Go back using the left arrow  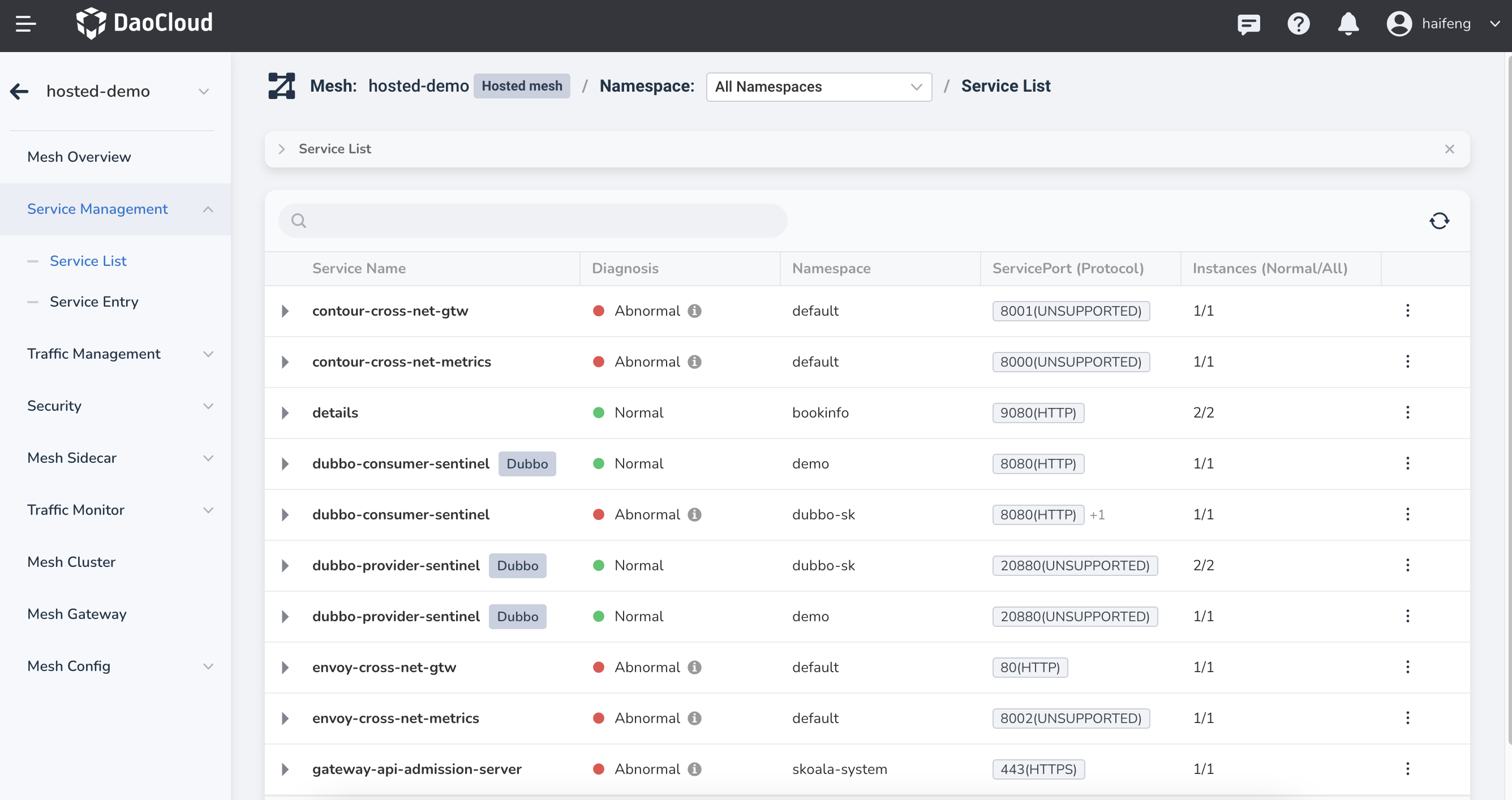19,92
